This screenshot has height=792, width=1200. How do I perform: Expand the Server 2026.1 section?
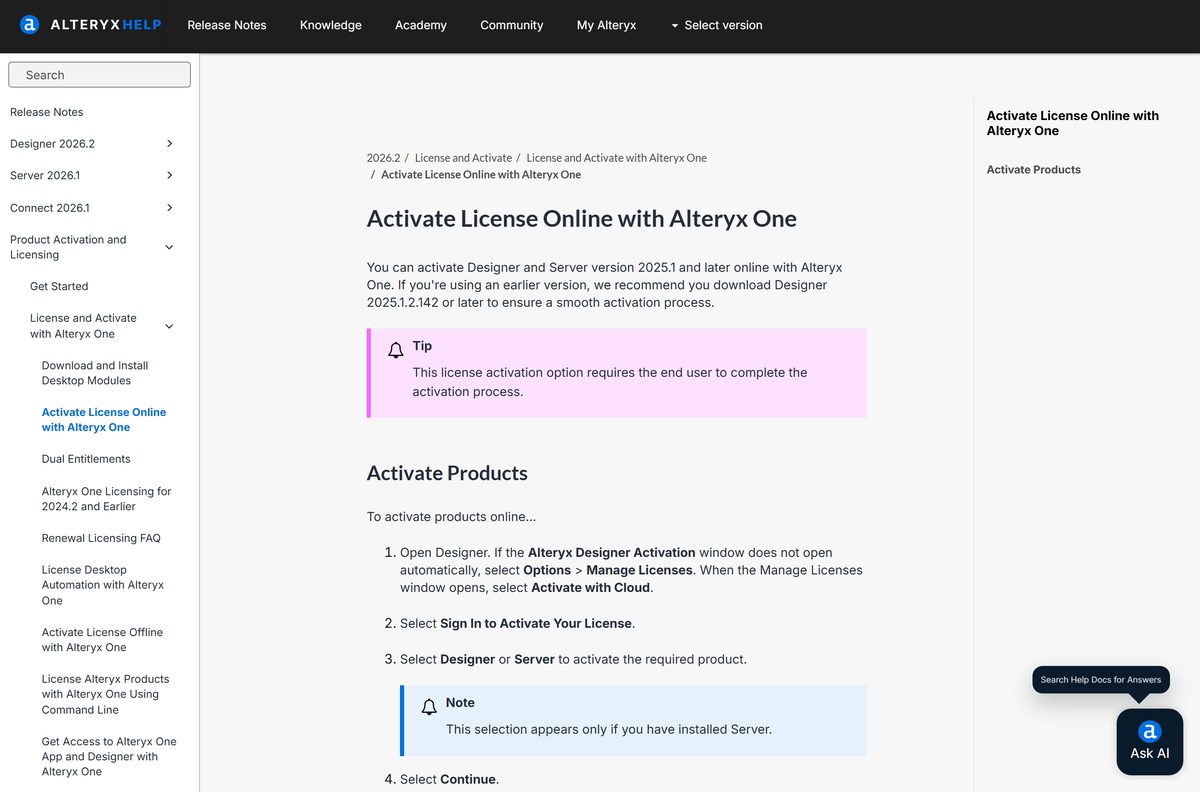pos(169,176)
